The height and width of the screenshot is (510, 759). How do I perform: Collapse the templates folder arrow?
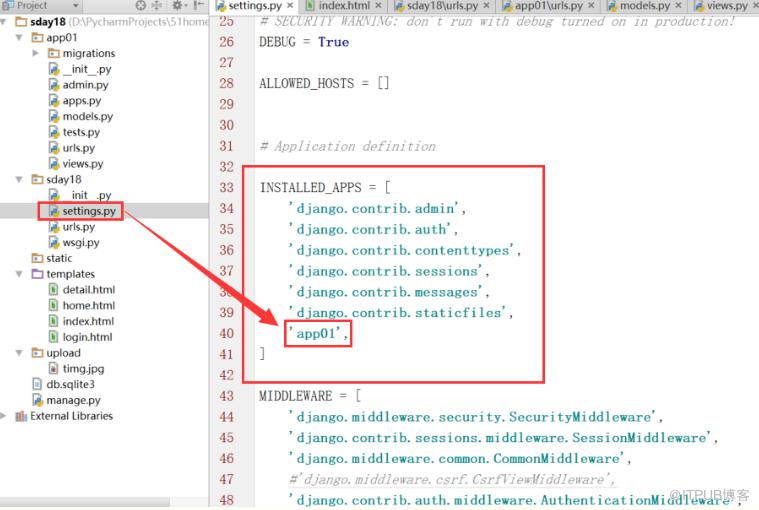[x=19, y=274]
